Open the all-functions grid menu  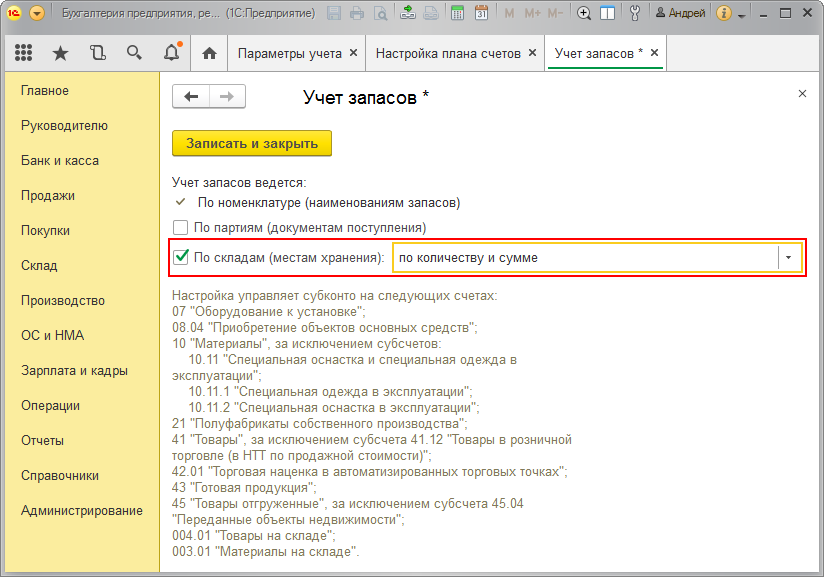coord(23,52)
